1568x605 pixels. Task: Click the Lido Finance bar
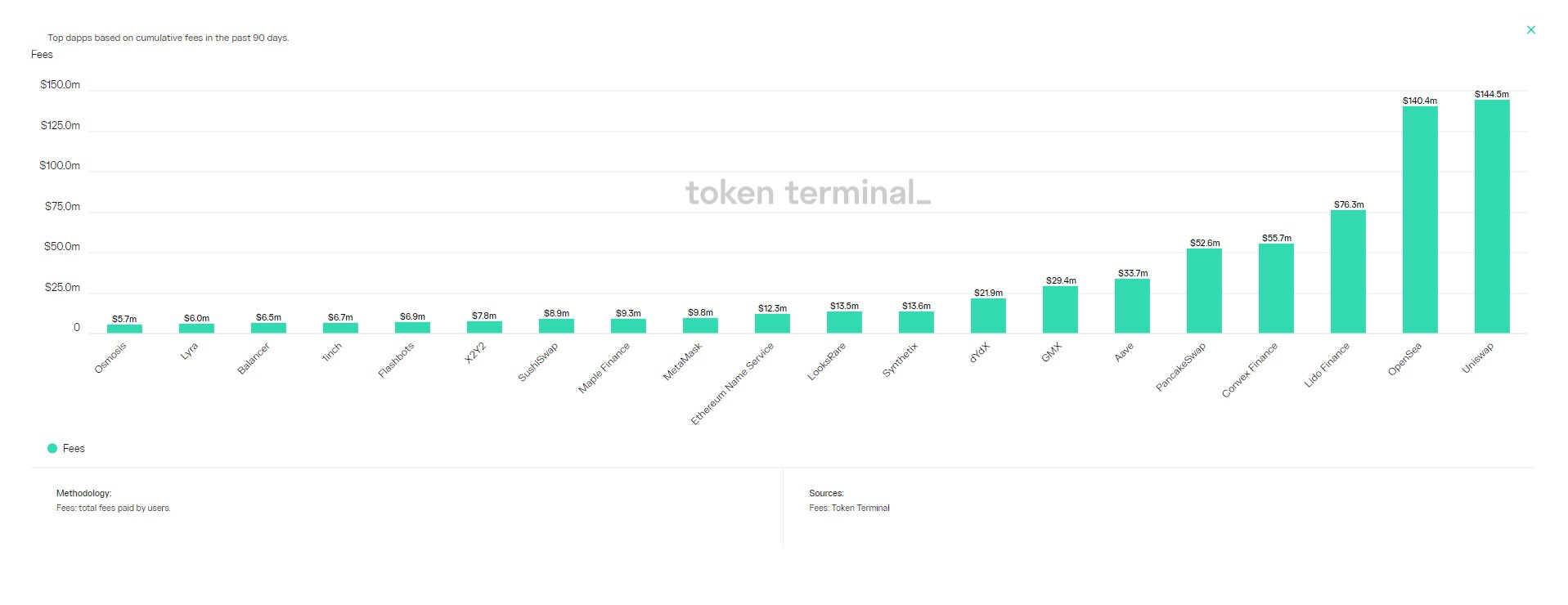[x=1347, y=271]
